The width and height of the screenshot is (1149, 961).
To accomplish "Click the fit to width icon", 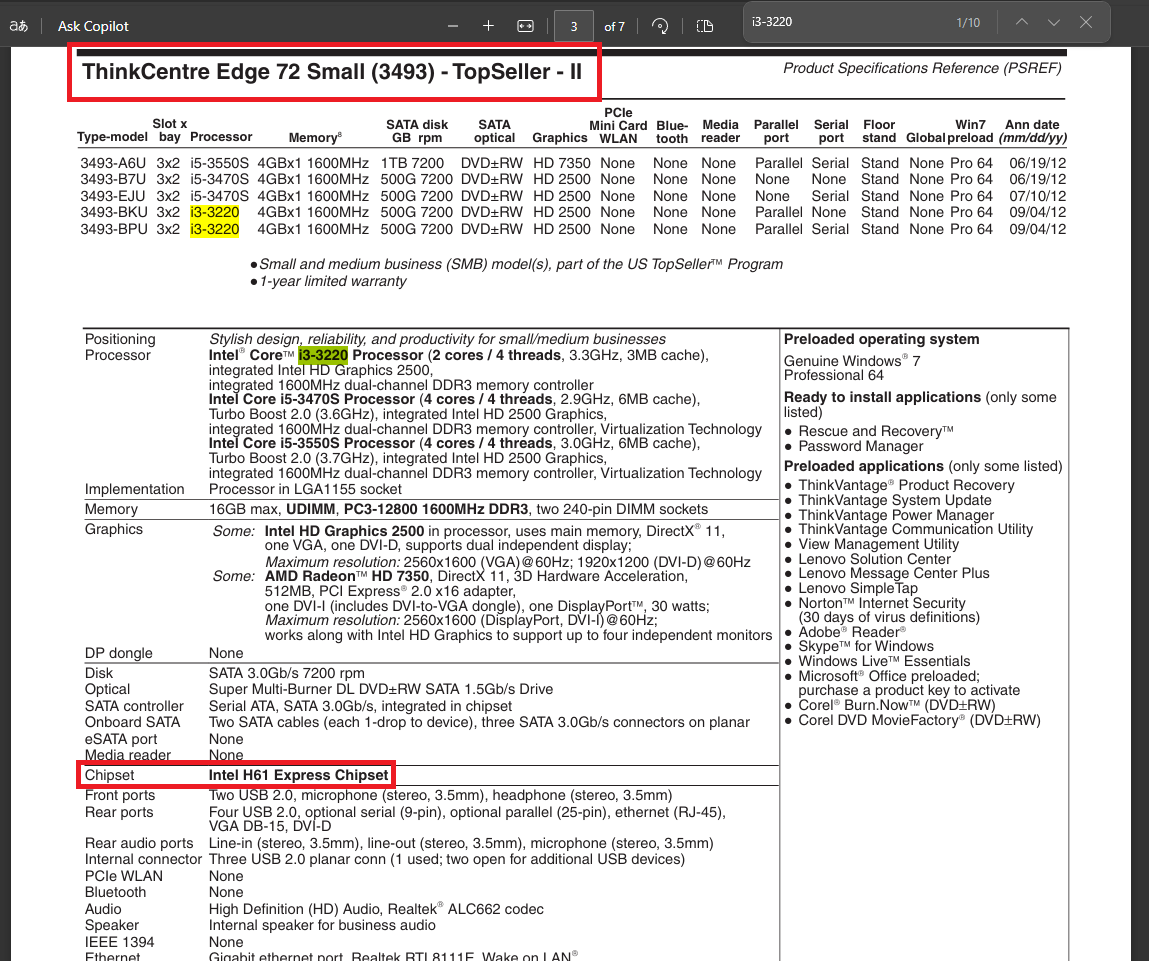I will pyautogui.click(x=525, y=26).
